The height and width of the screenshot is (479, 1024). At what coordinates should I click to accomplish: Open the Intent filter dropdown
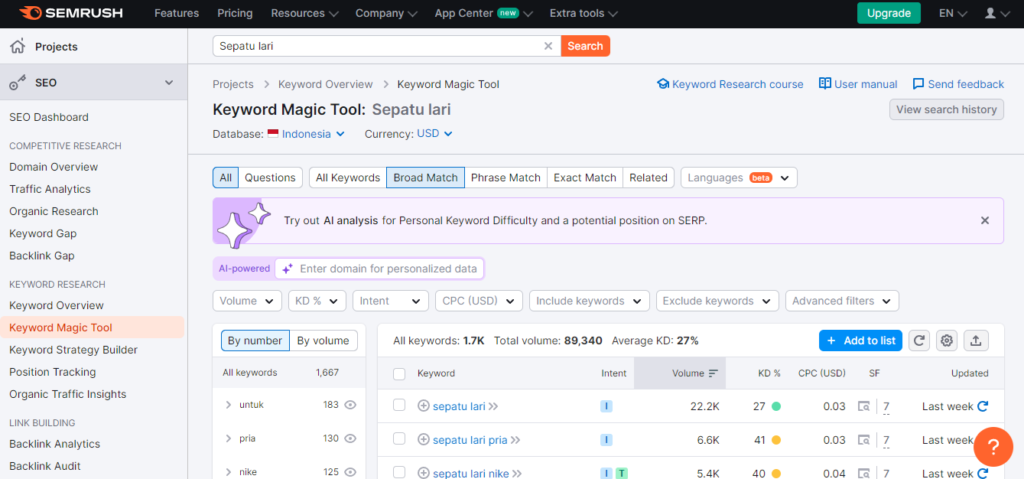pyautogui.click(x=391, y=301)
